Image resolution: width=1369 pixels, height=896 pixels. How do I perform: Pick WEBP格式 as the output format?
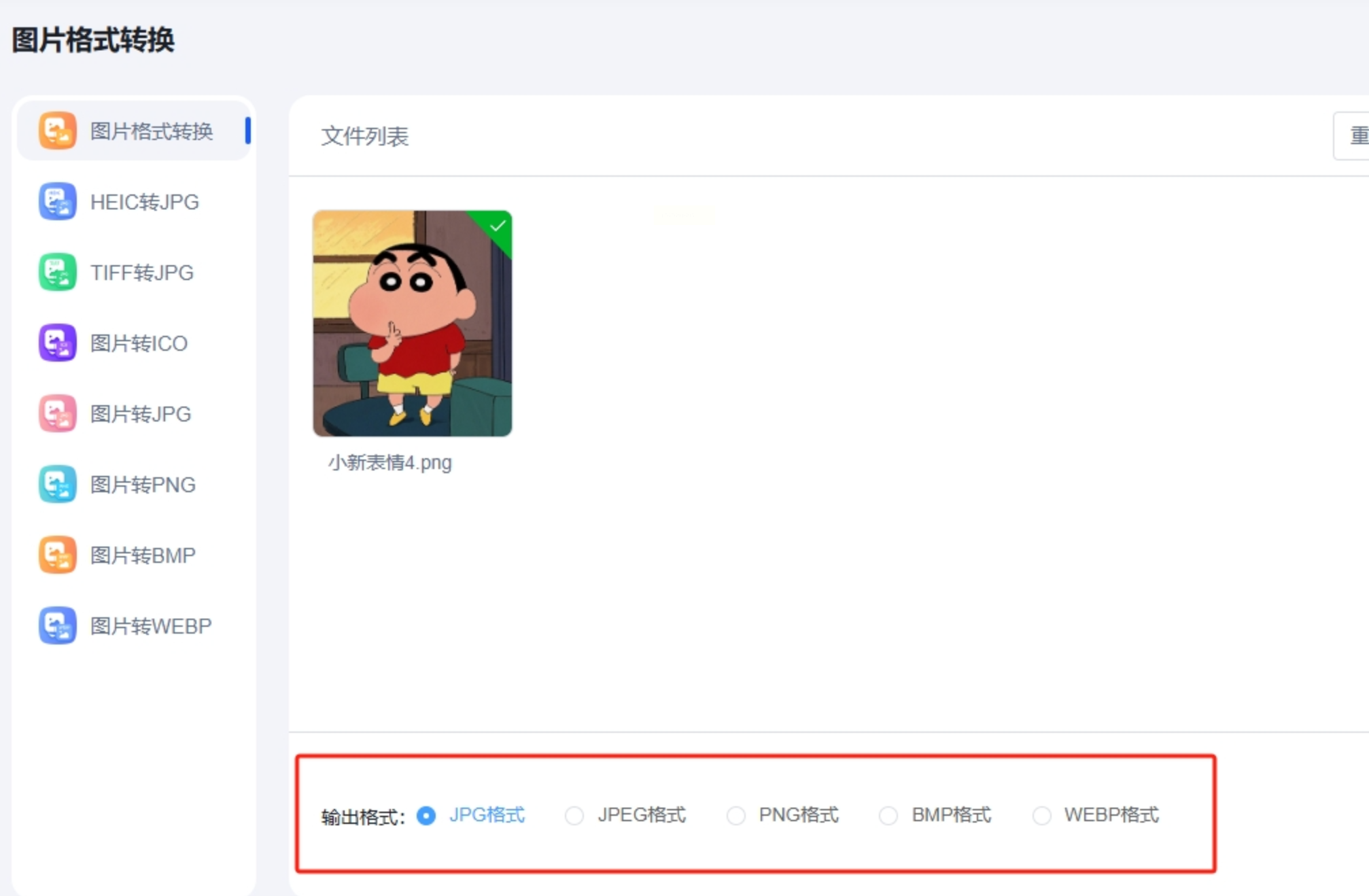1042,815
